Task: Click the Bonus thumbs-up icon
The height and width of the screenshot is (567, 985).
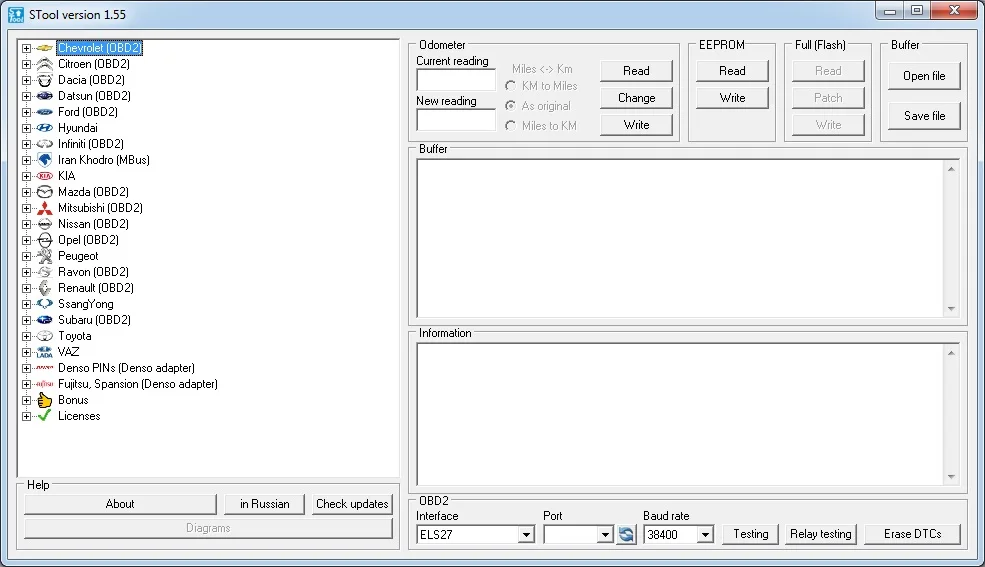Action: tap(45, 400)
